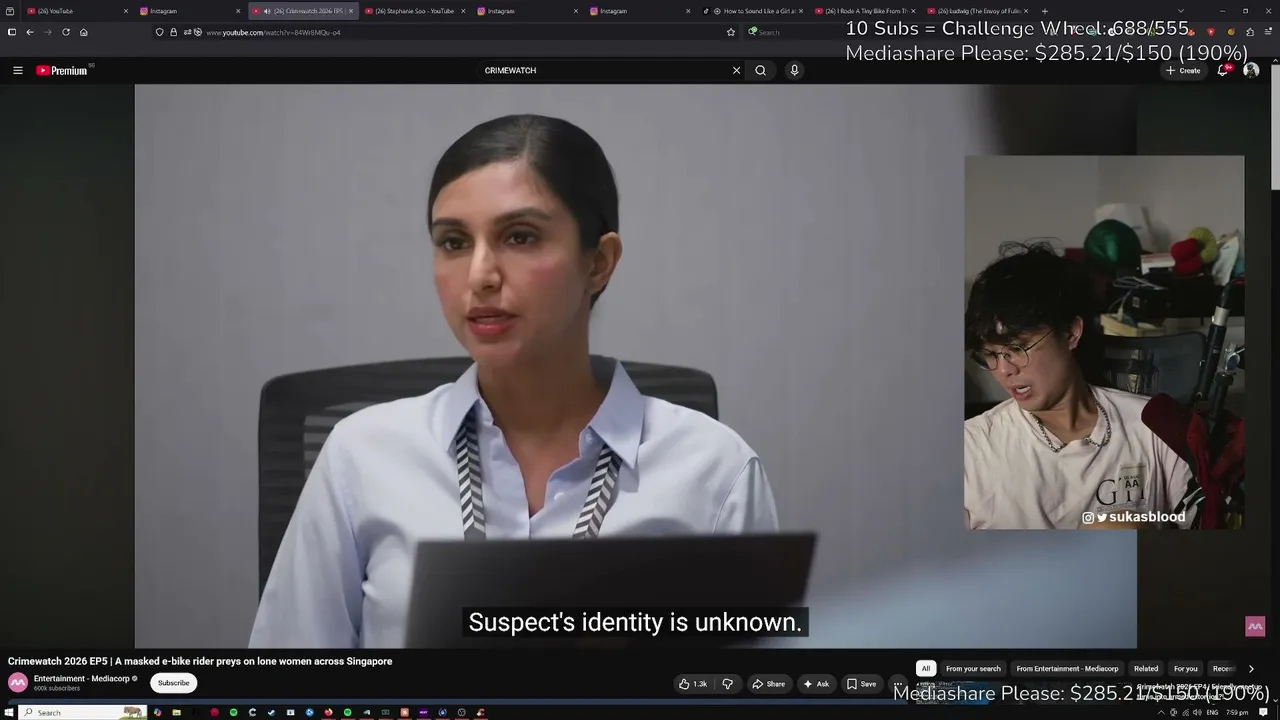This screenshot has height=720, width=1280.
Task: Open the Windows Start menu
Action: point(8,712)
